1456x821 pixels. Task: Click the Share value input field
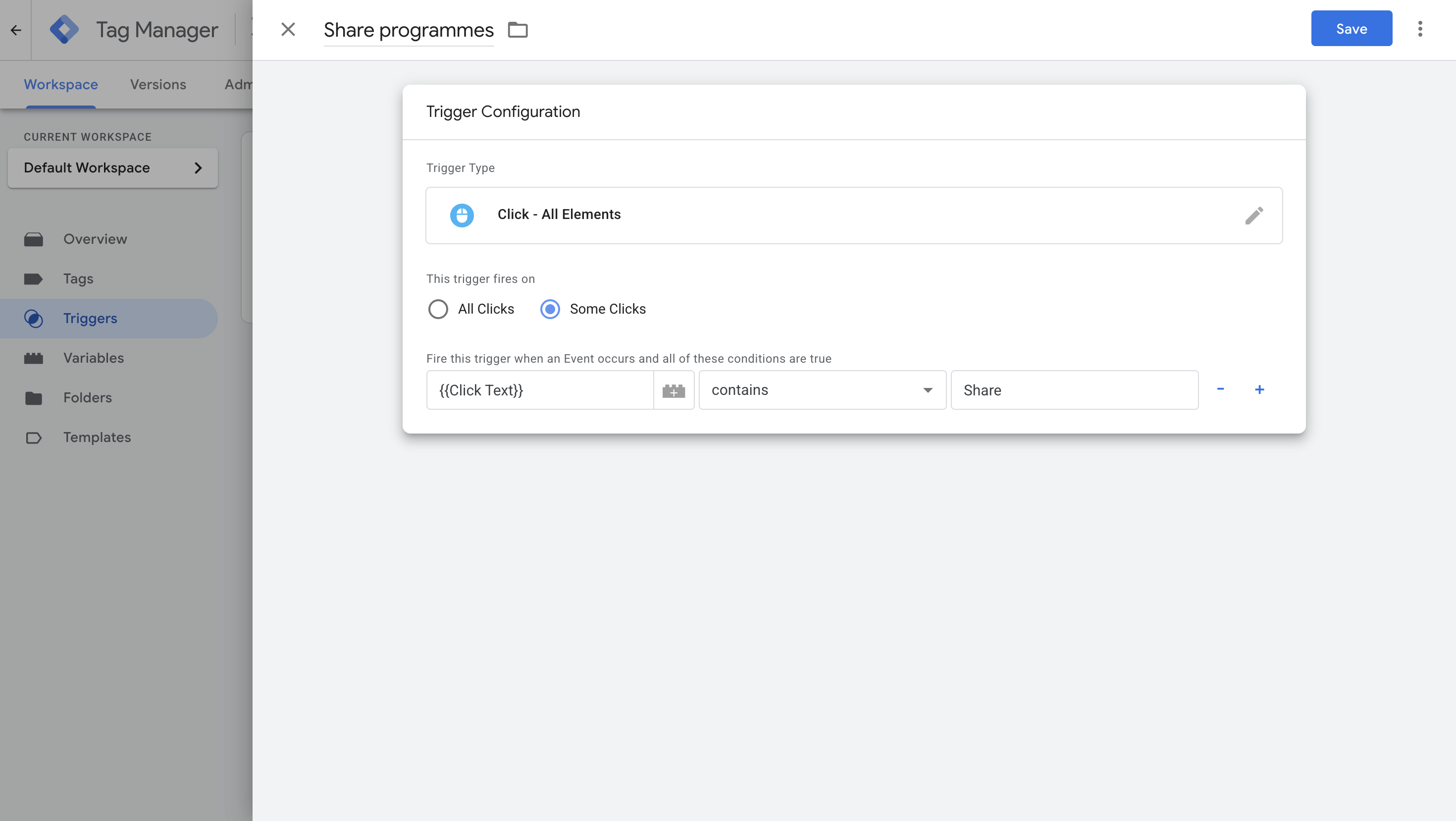pyautogui.click(x=1075, y=390)
